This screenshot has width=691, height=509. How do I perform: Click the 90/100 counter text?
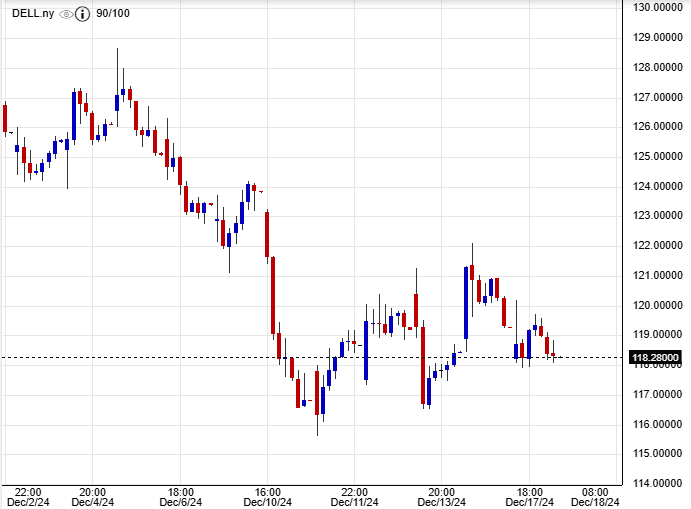(116, 15)
